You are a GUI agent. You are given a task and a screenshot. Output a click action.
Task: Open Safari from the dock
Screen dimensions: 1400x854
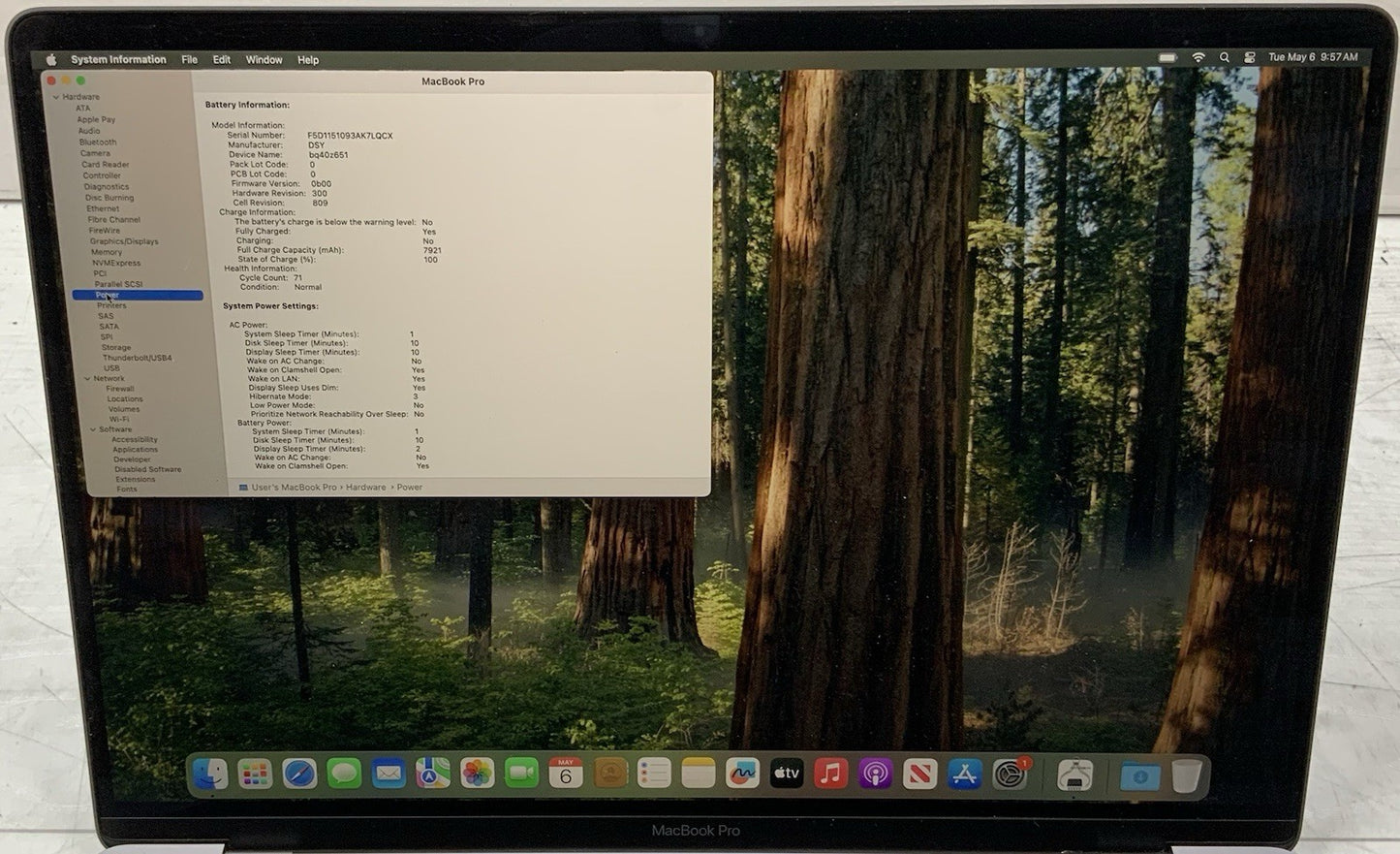(x=299, y=774)
